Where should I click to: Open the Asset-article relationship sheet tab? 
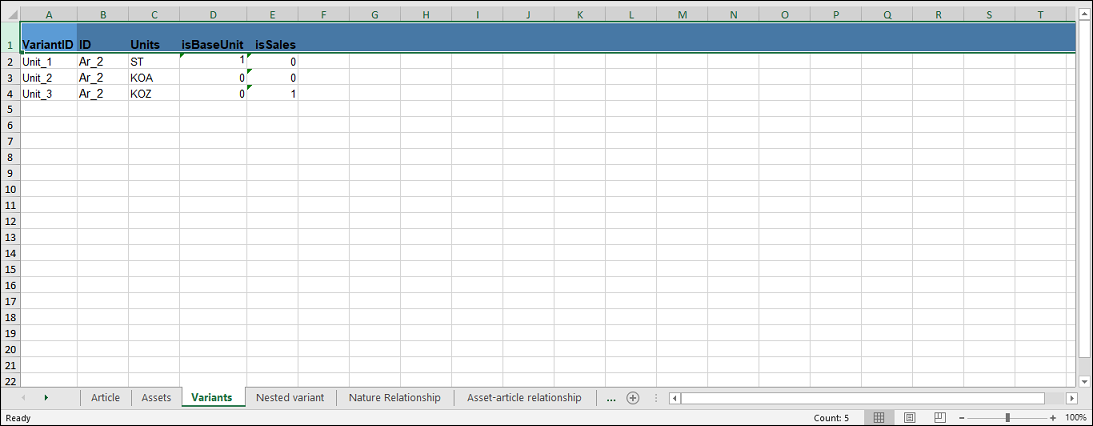coord(524,397)
